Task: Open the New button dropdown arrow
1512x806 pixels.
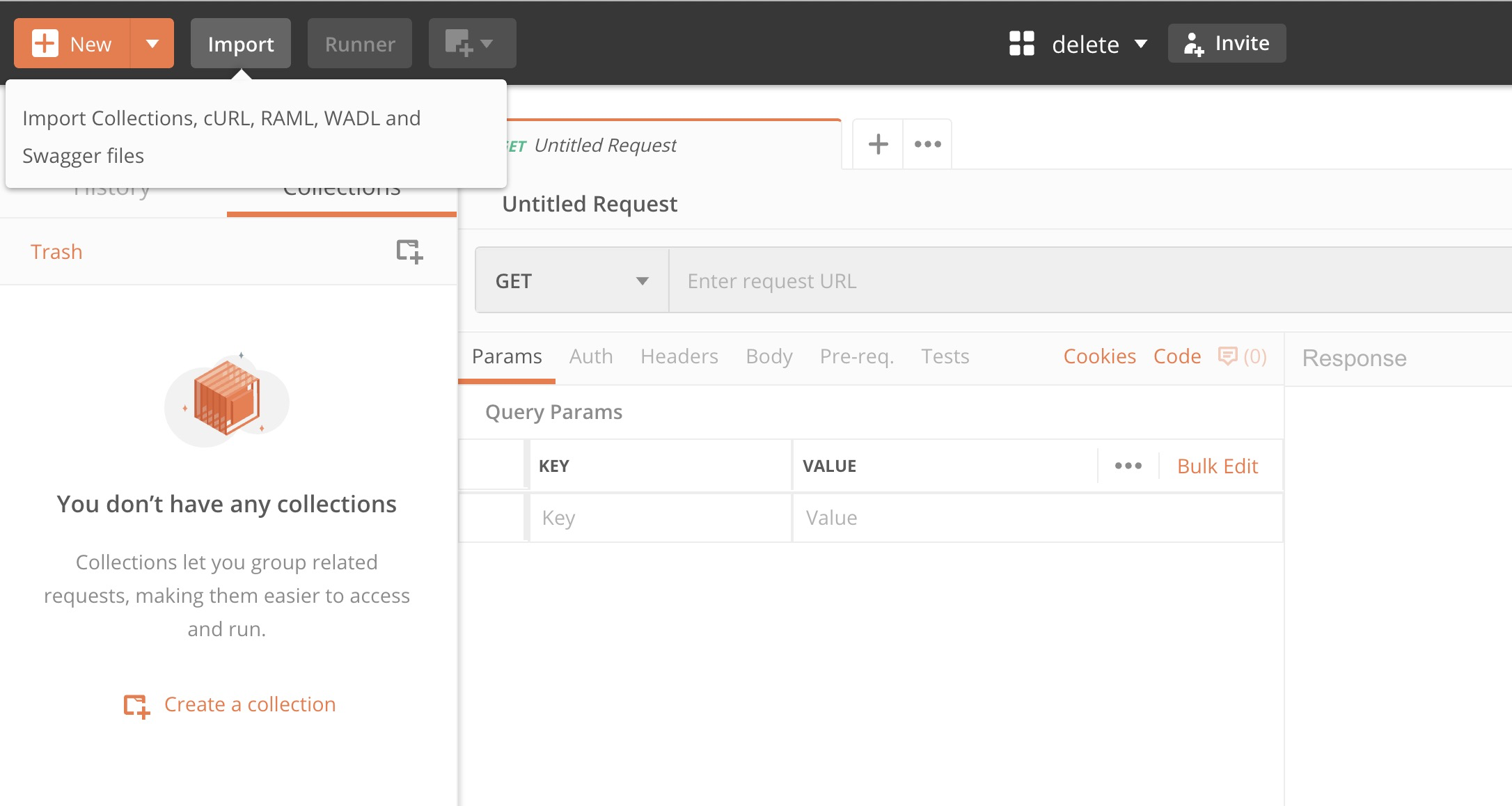Action: 152,44
